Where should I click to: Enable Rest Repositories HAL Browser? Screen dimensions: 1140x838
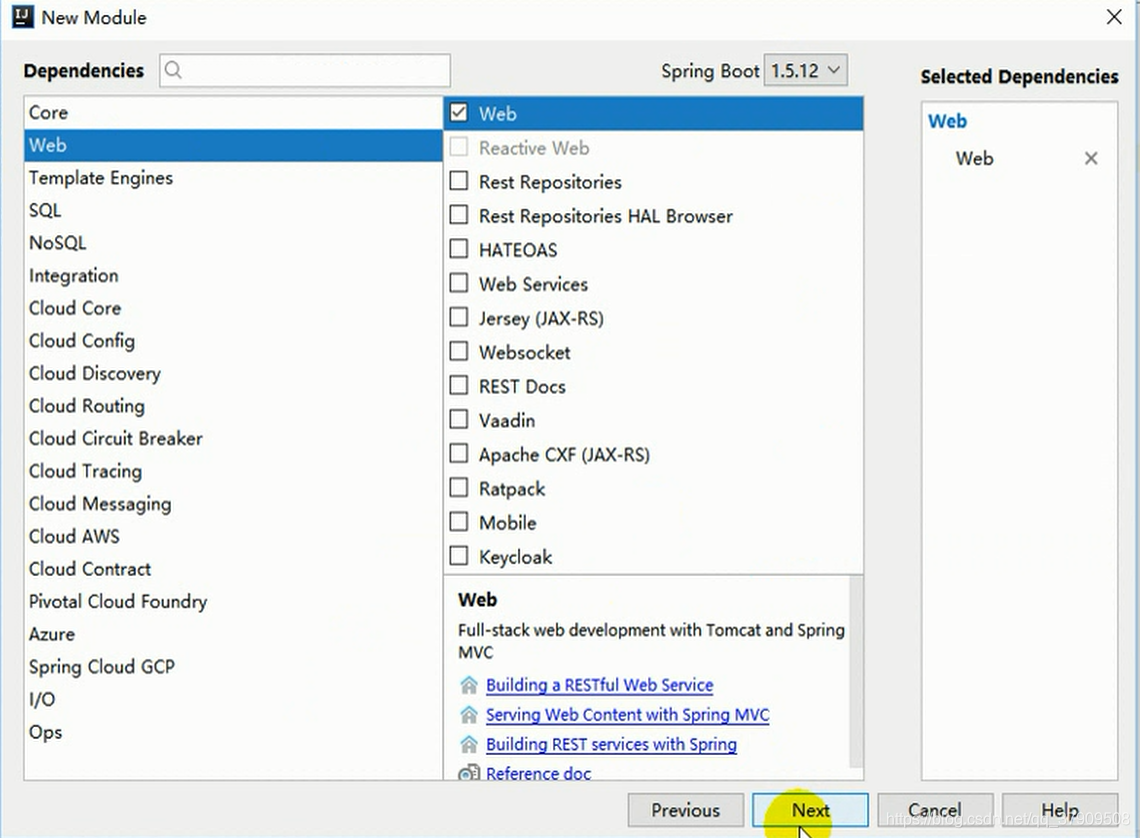point(459,215)
